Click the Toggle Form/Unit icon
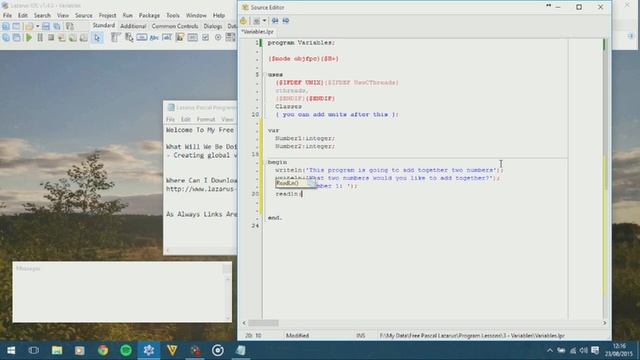This screenshot has width=640, height=360. click(70, 26)
